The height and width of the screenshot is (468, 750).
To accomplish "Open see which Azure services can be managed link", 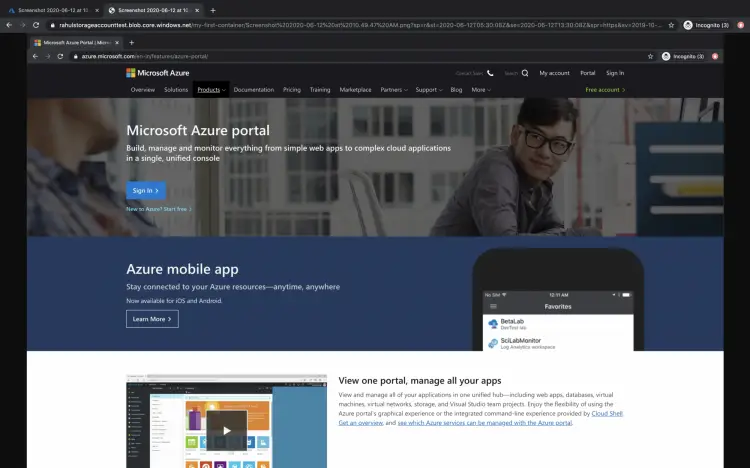I will (x=485, y=423).
